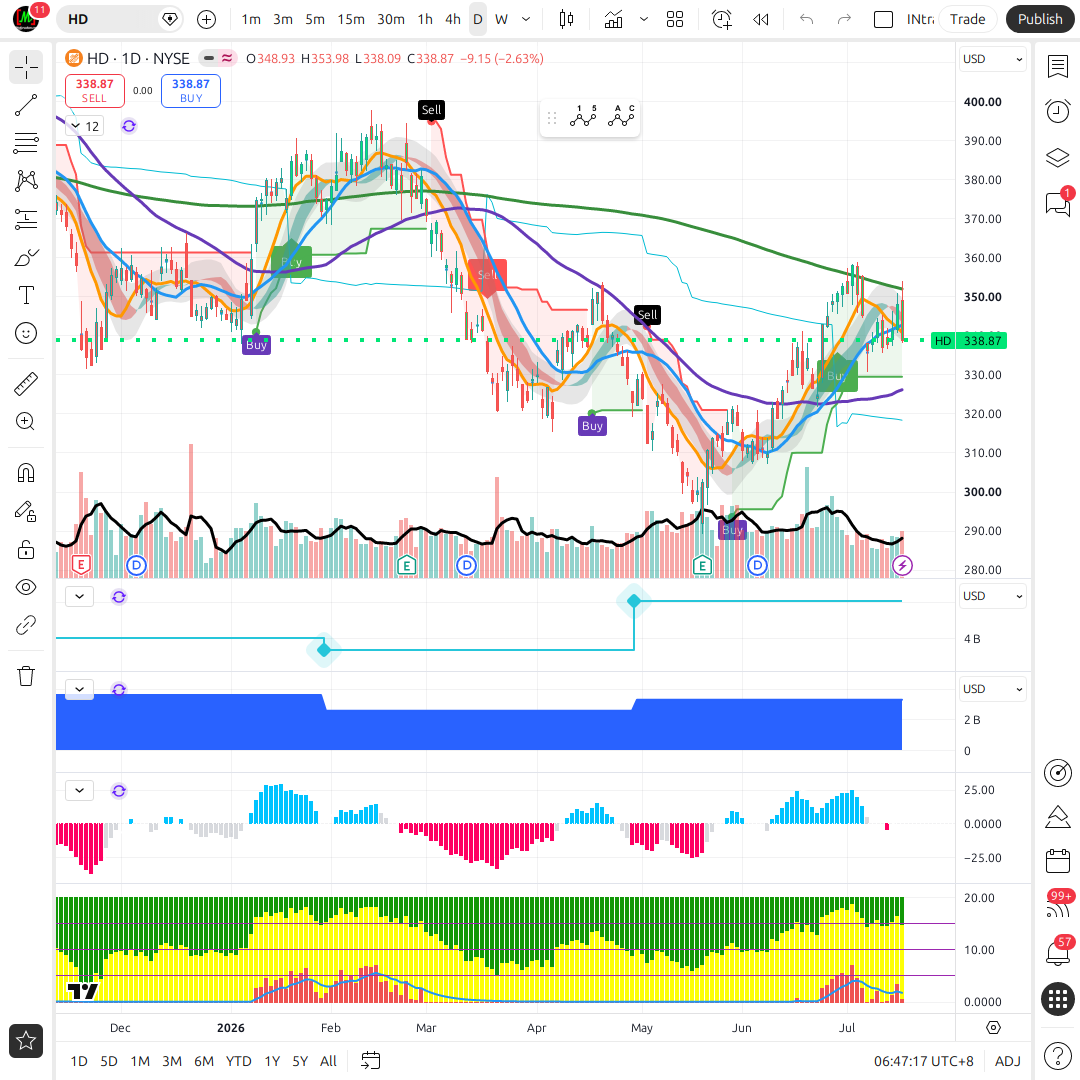
Task: Open the alerts clock panel
Action: [x=1057, y=112]
